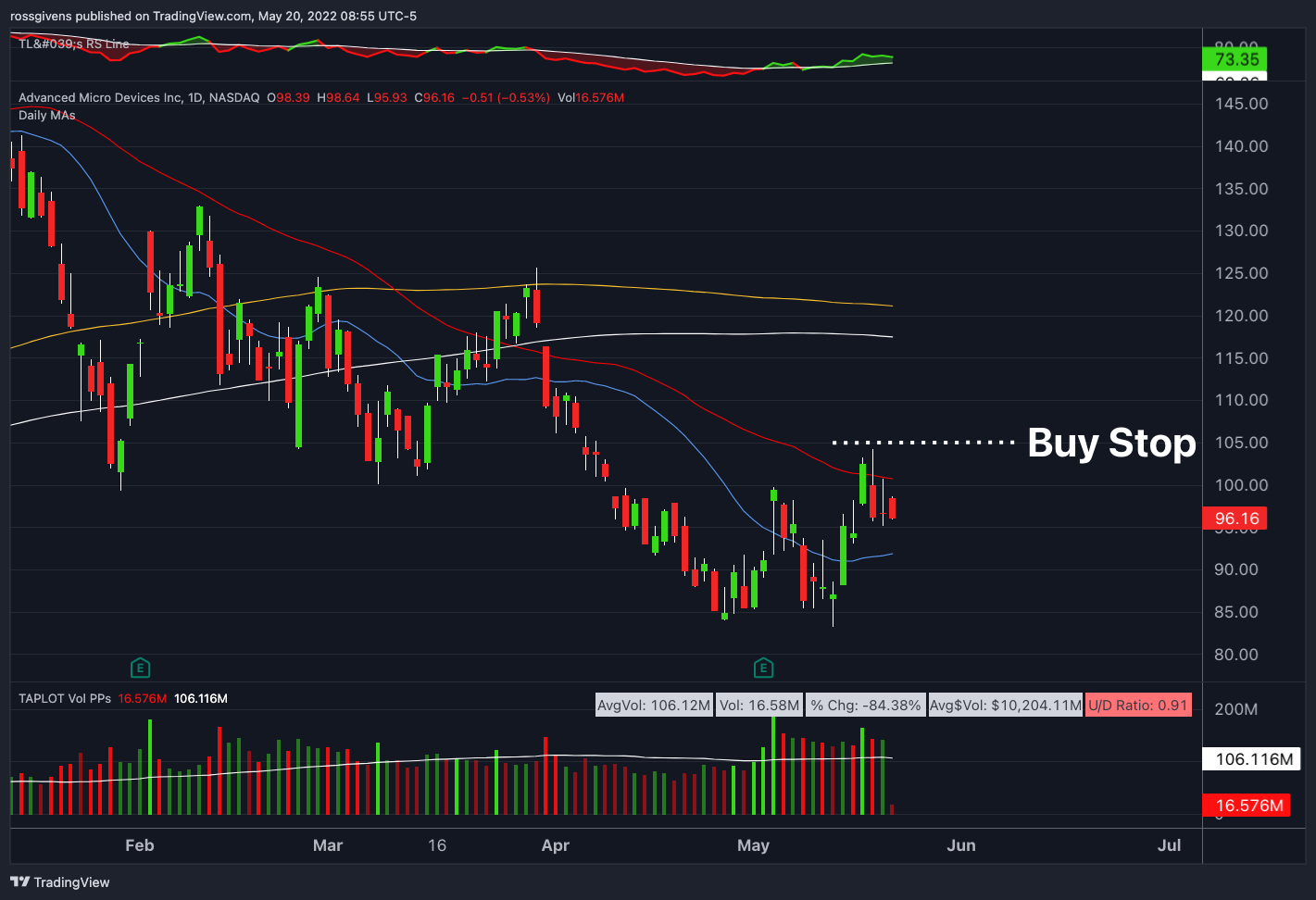Click the 100.00 price axis label
Screen dimensions: 1316x900
(x=1242, y=485)
